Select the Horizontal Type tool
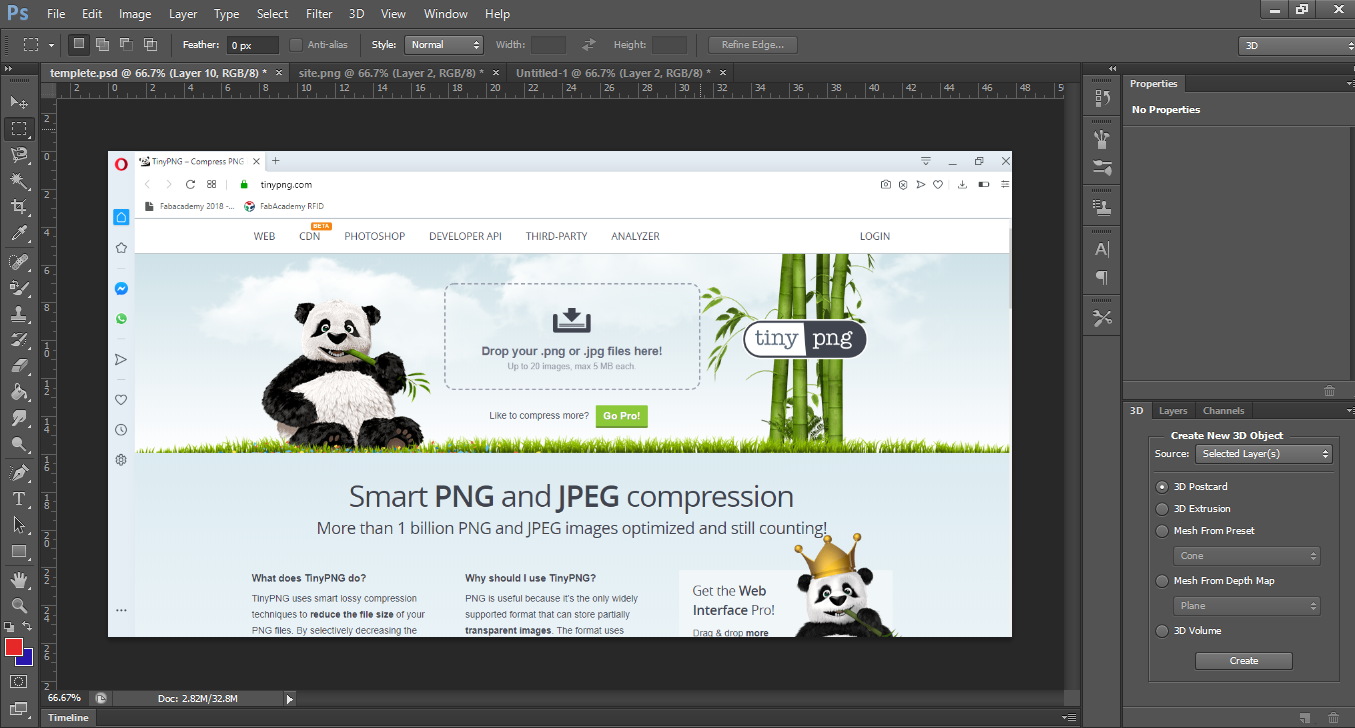Image resolution: width=1355 pixels, height=728 pixels. [x=19, y=498]
